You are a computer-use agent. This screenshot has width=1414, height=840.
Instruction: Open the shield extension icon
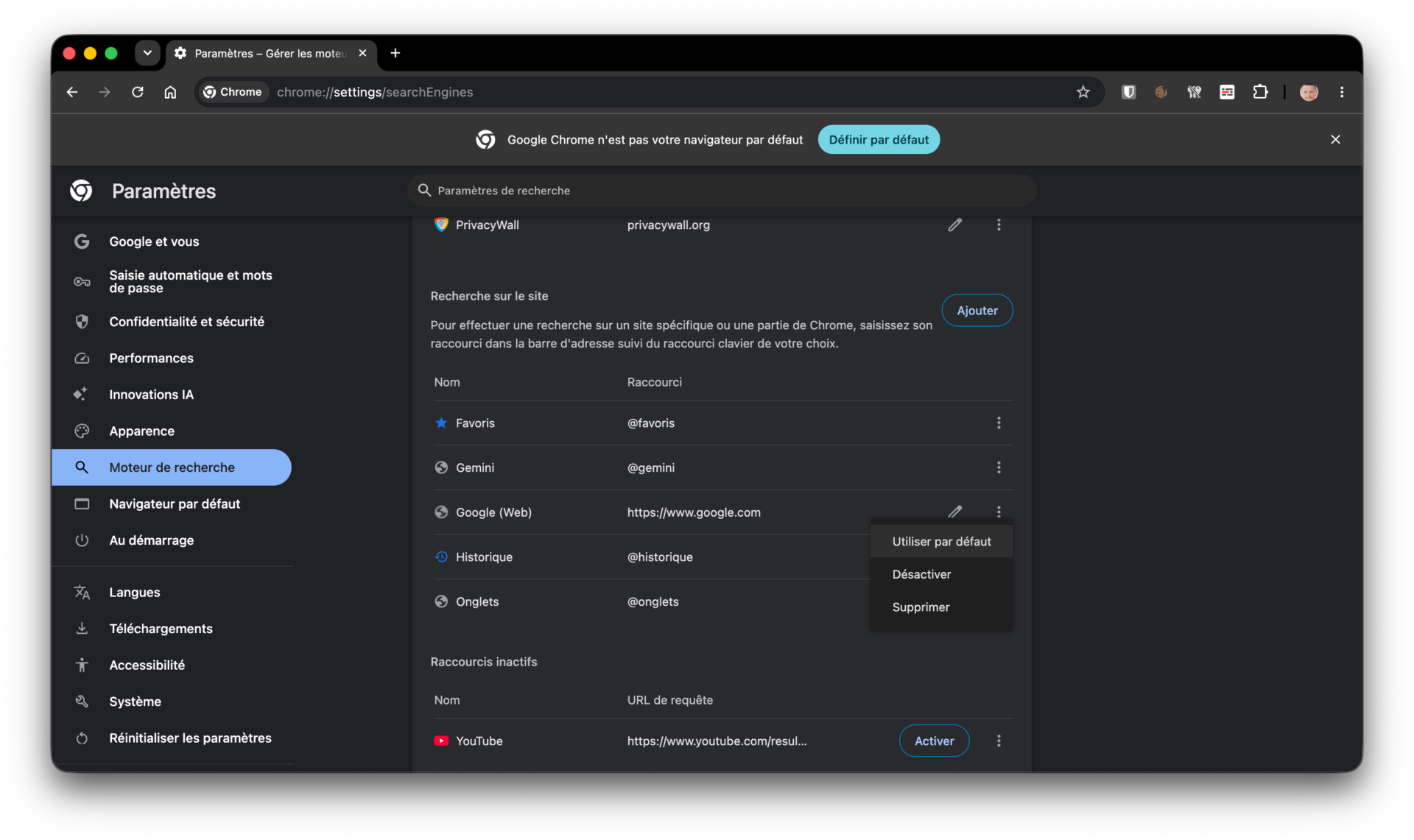(x=1128, y=92)
